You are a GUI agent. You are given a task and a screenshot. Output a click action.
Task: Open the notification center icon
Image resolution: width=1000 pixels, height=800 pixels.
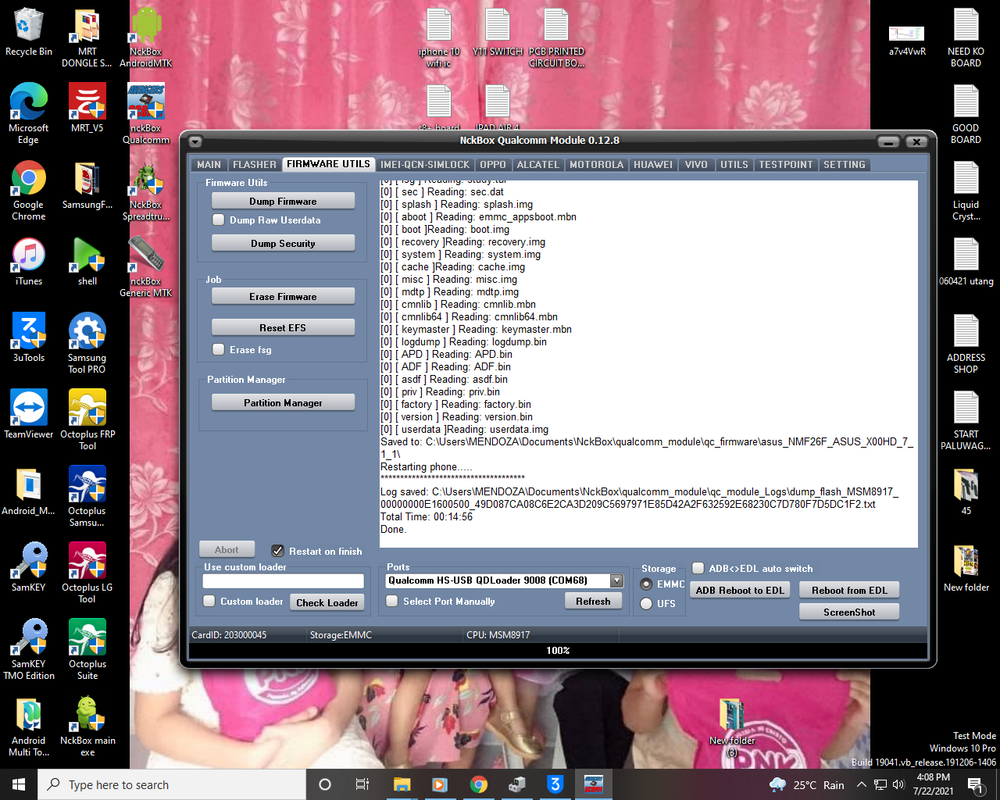point(974,785)
